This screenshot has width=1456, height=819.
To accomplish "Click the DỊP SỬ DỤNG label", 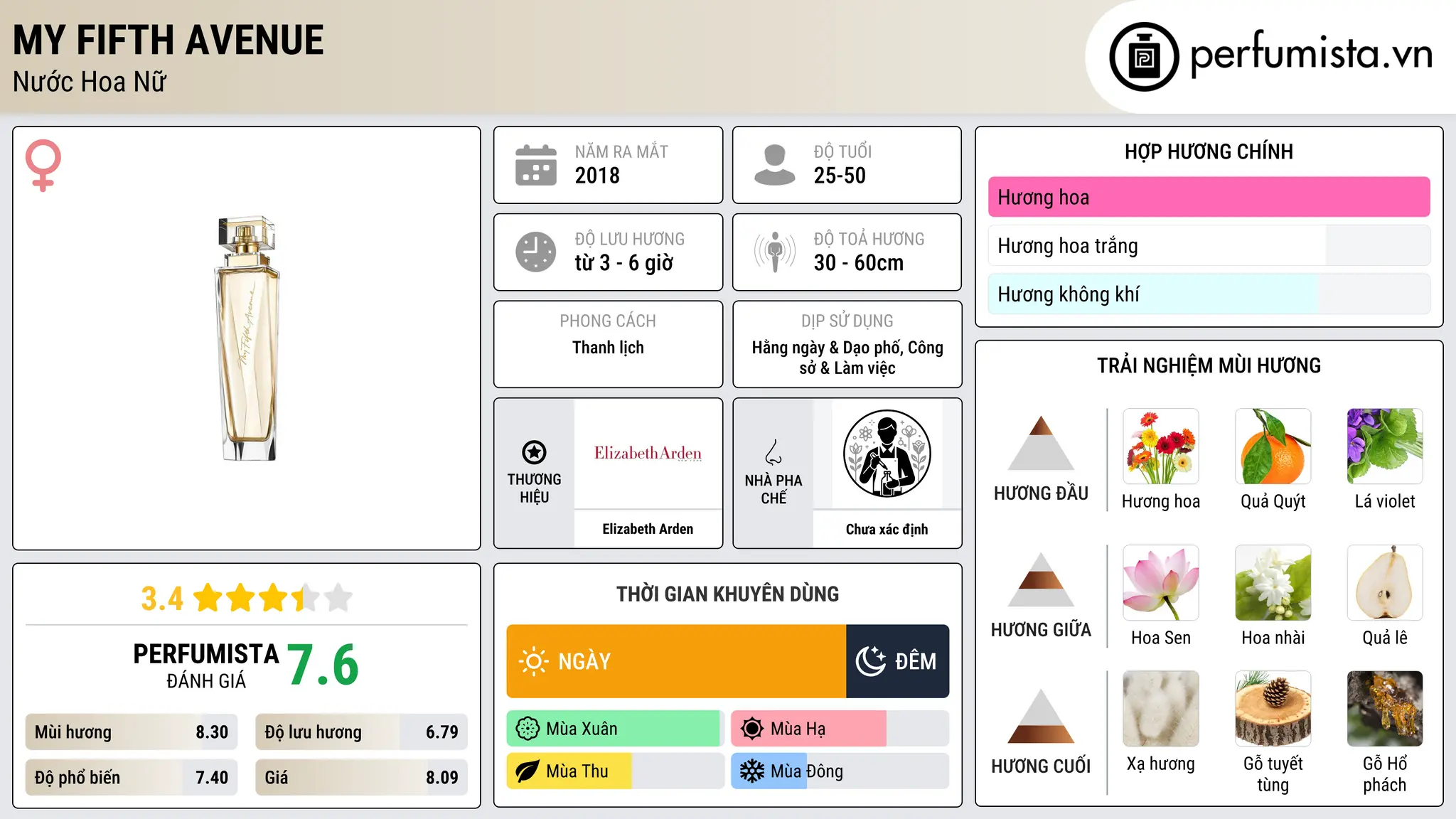I will click(847, 321).
